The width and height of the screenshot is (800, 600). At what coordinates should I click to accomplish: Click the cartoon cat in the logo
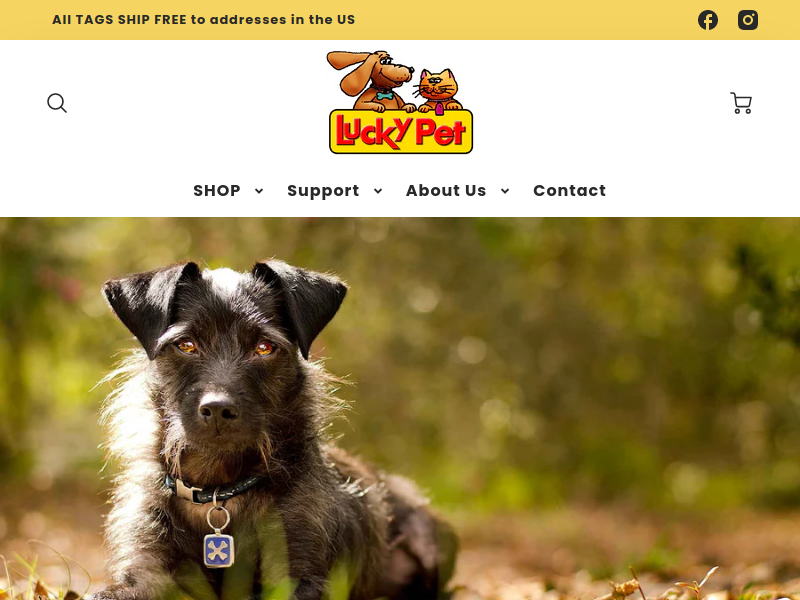click(x=437, y=91)
